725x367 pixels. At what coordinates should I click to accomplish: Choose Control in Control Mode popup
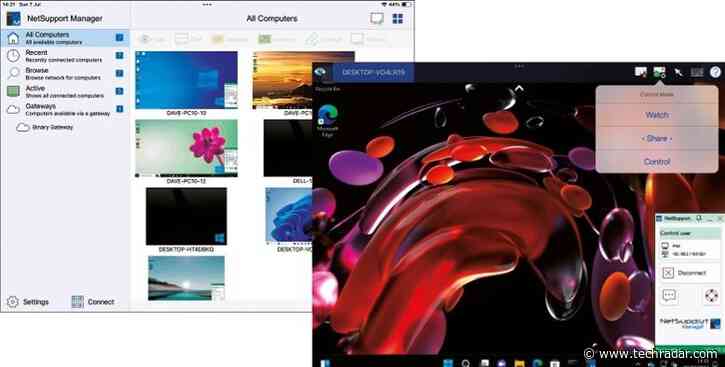657,162
